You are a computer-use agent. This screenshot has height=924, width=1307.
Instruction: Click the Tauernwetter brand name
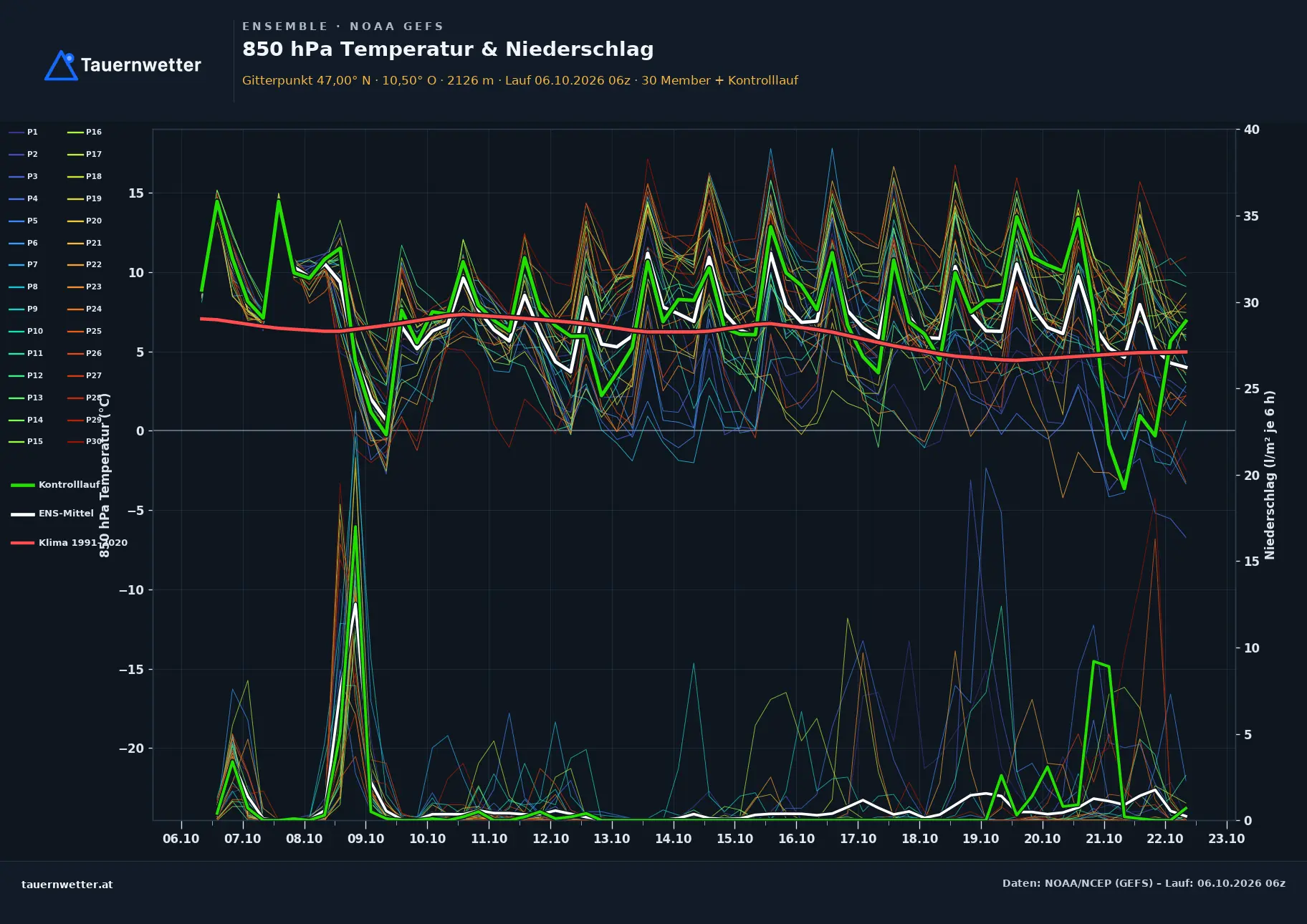tap(141, 65)
